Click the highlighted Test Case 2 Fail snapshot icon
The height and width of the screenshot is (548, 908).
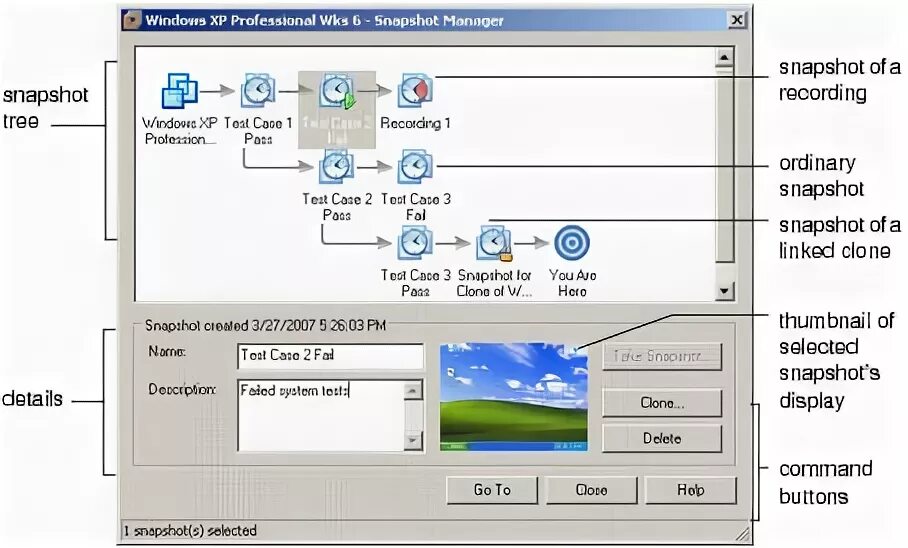click(x=337, y=91)
